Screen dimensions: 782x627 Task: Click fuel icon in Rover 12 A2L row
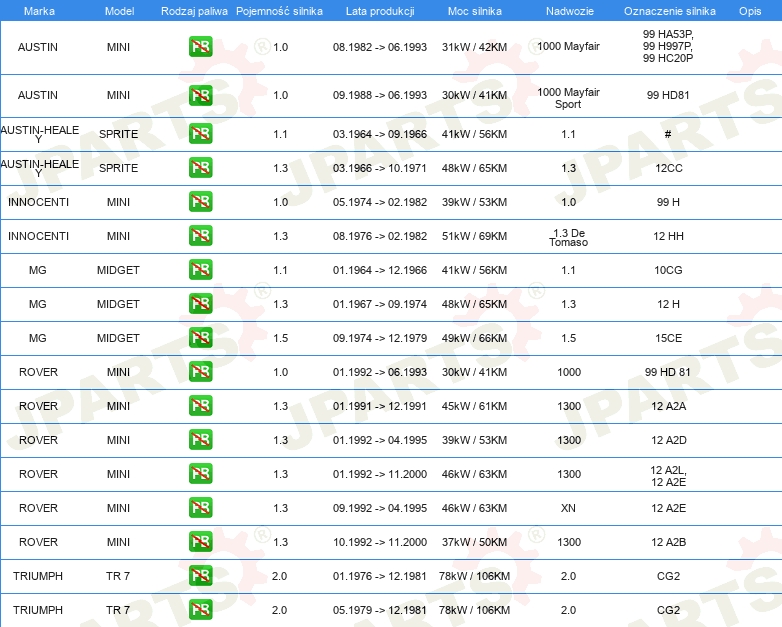tap(200, 473)
